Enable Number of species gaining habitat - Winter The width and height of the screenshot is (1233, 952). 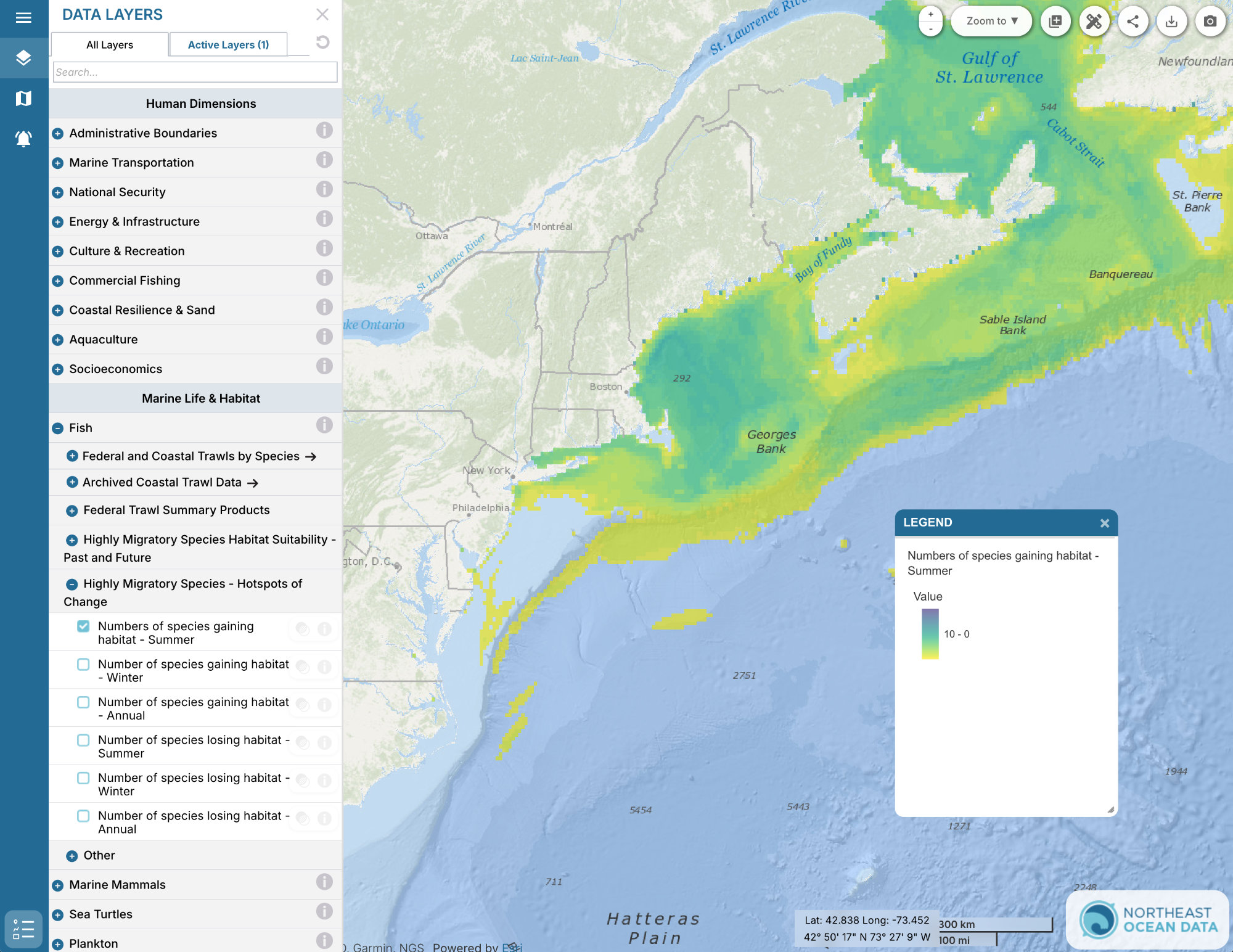click(x=83, y=664)
